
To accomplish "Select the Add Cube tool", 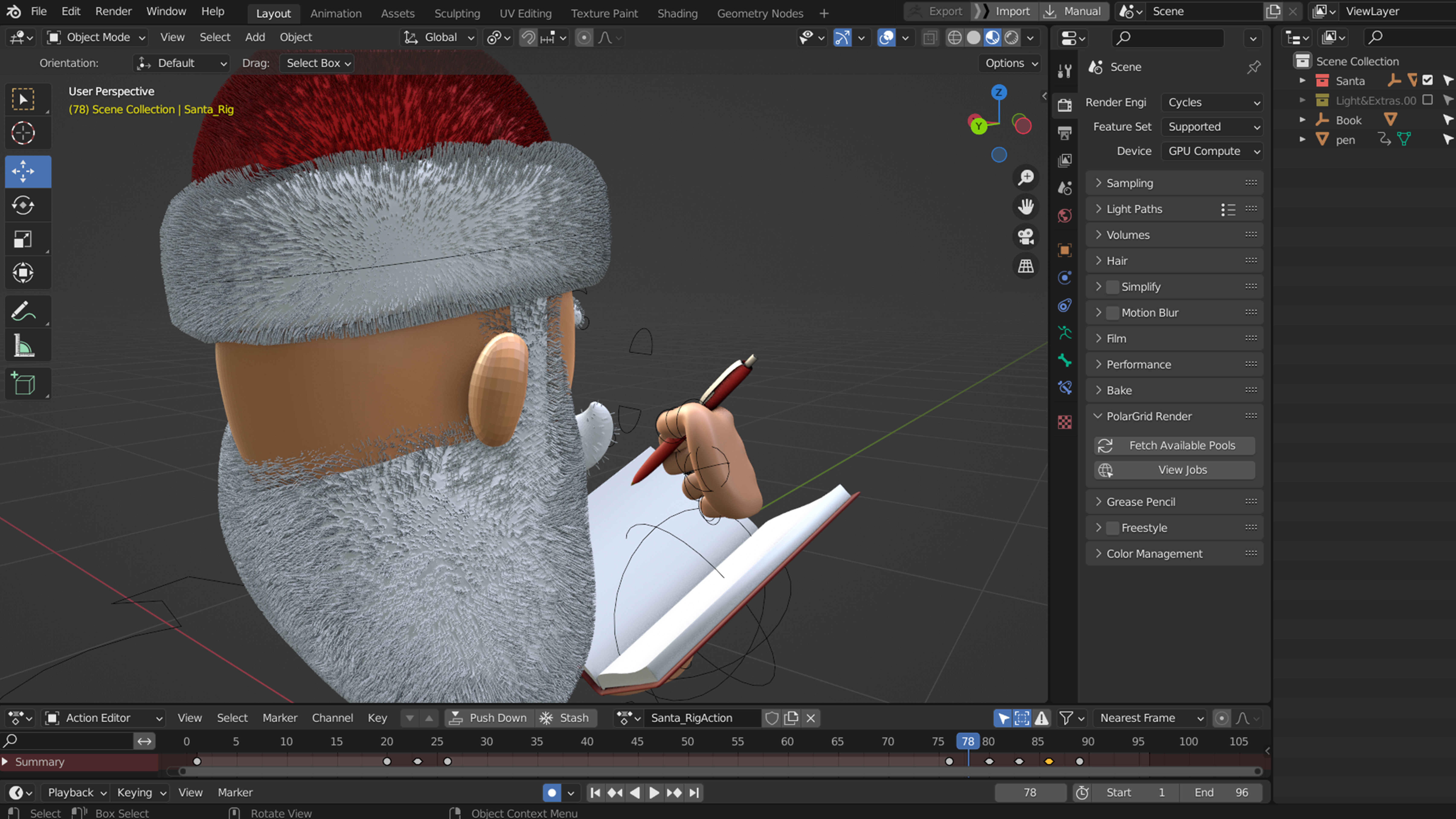I will tap(23, 384).
